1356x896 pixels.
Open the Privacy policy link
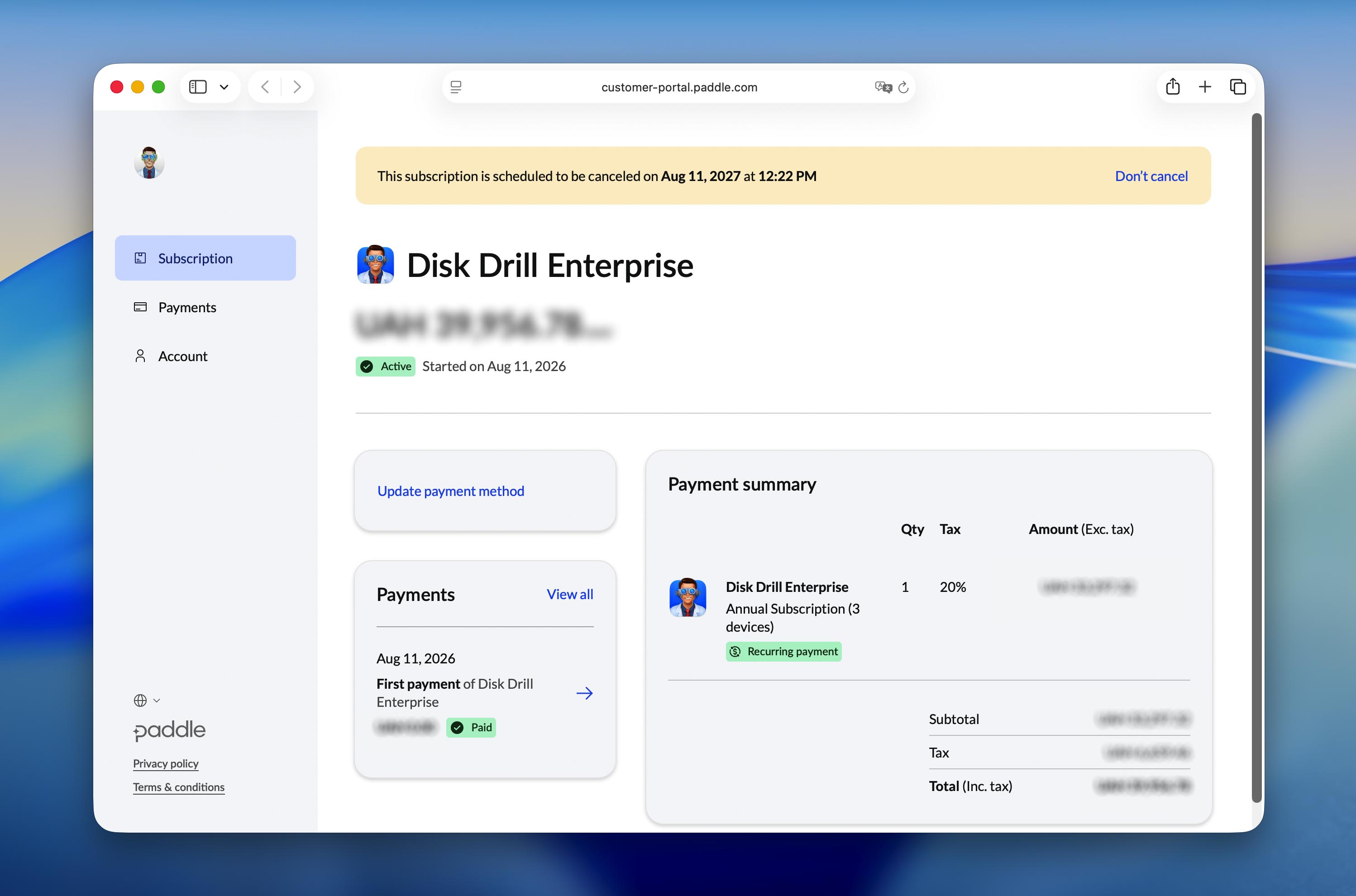click(x=166, y=764)
